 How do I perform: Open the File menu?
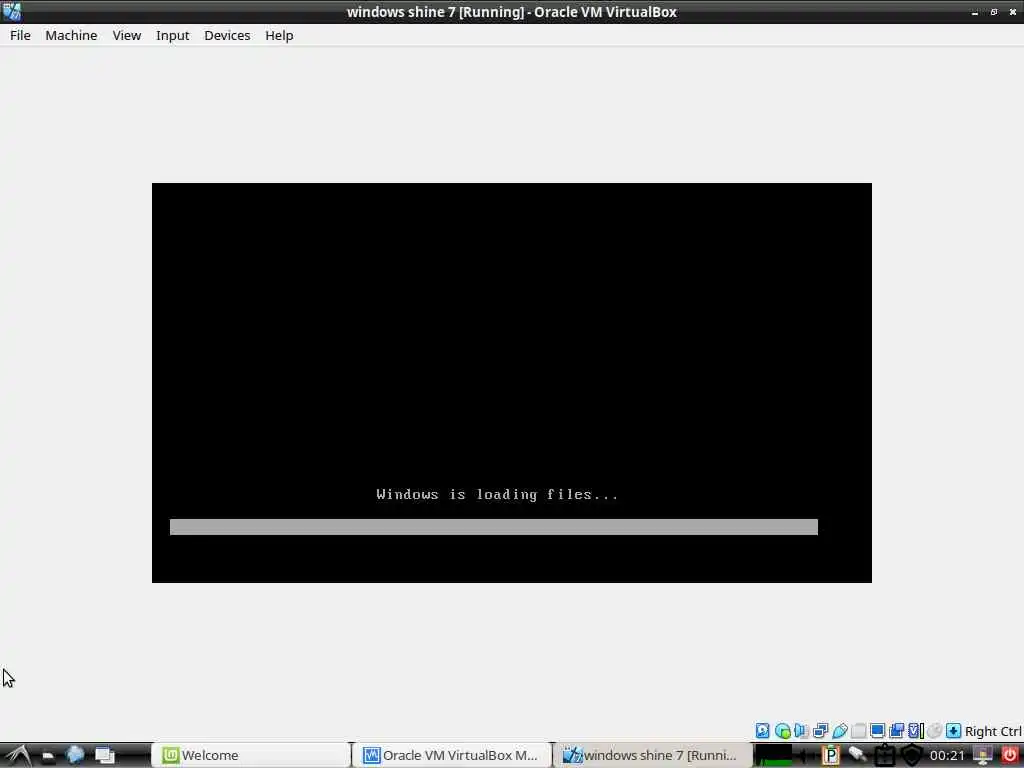[20, 35]
